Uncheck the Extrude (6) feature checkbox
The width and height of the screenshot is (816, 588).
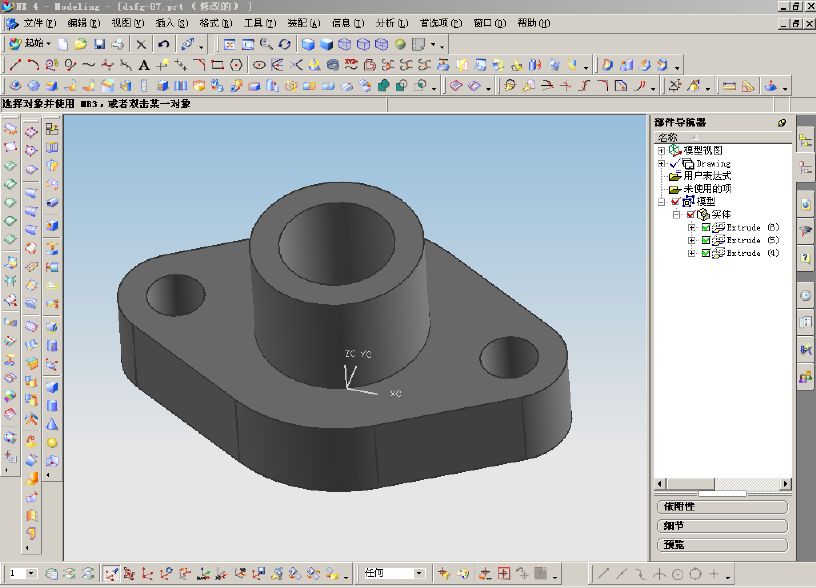click(706, 227)
